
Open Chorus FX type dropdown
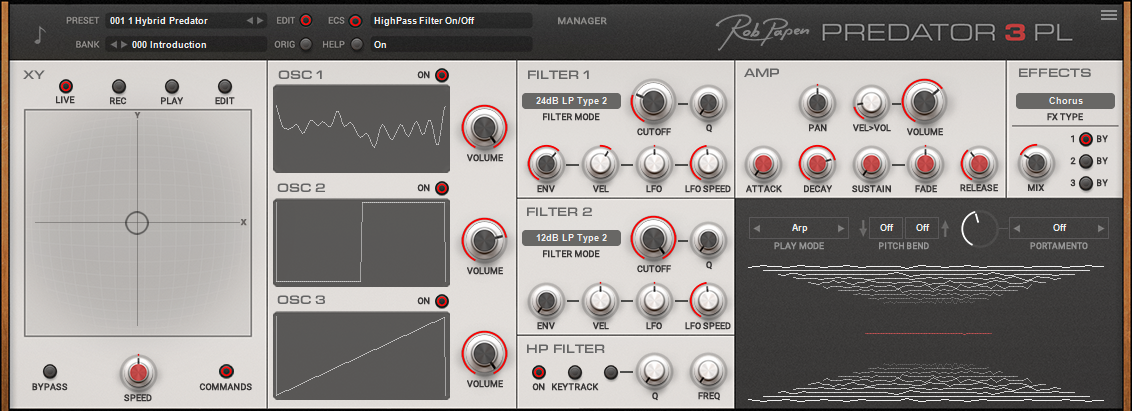(x=1066, y=101)
